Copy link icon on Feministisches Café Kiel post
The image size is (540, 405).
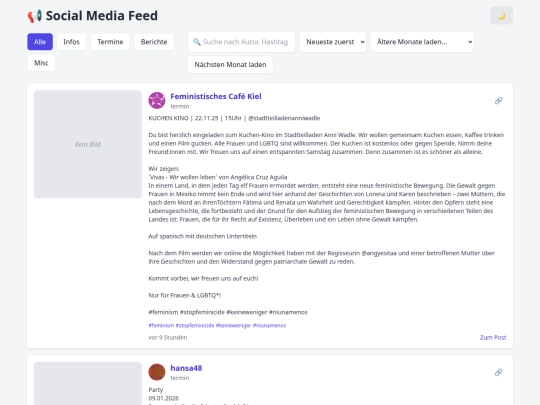coord(498,101)
